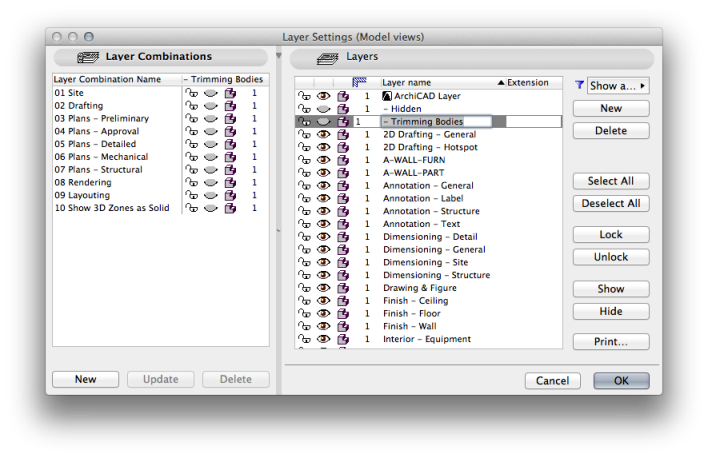Switch wireframe/solid icon for Drawing & Figure
The width and height of the screenshot is (708, 458).
click(343, 288)
